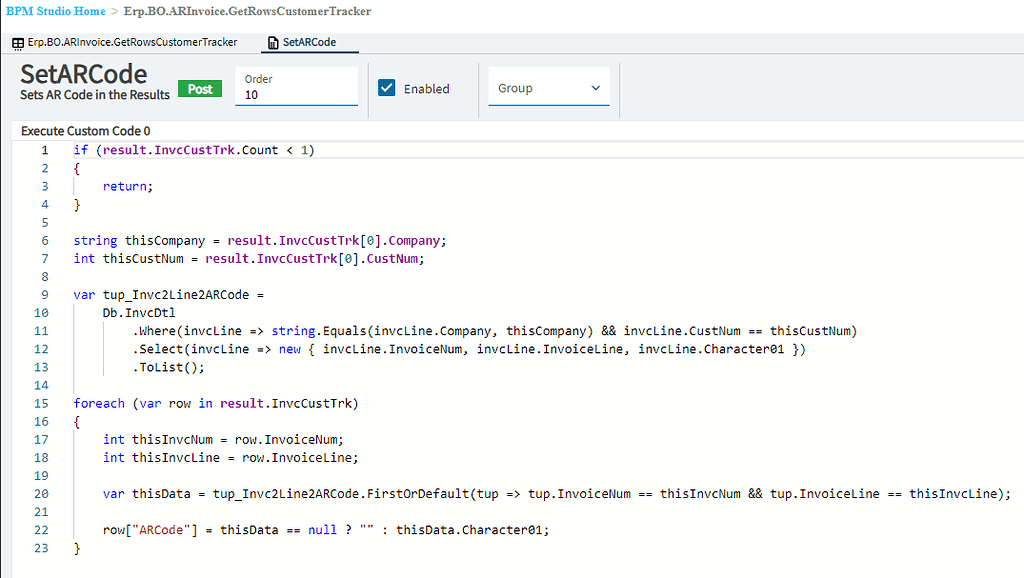Enable the checkbox next to Enabled label
Viewport: 1024px width, 578px height.
(x=385, y=87)
